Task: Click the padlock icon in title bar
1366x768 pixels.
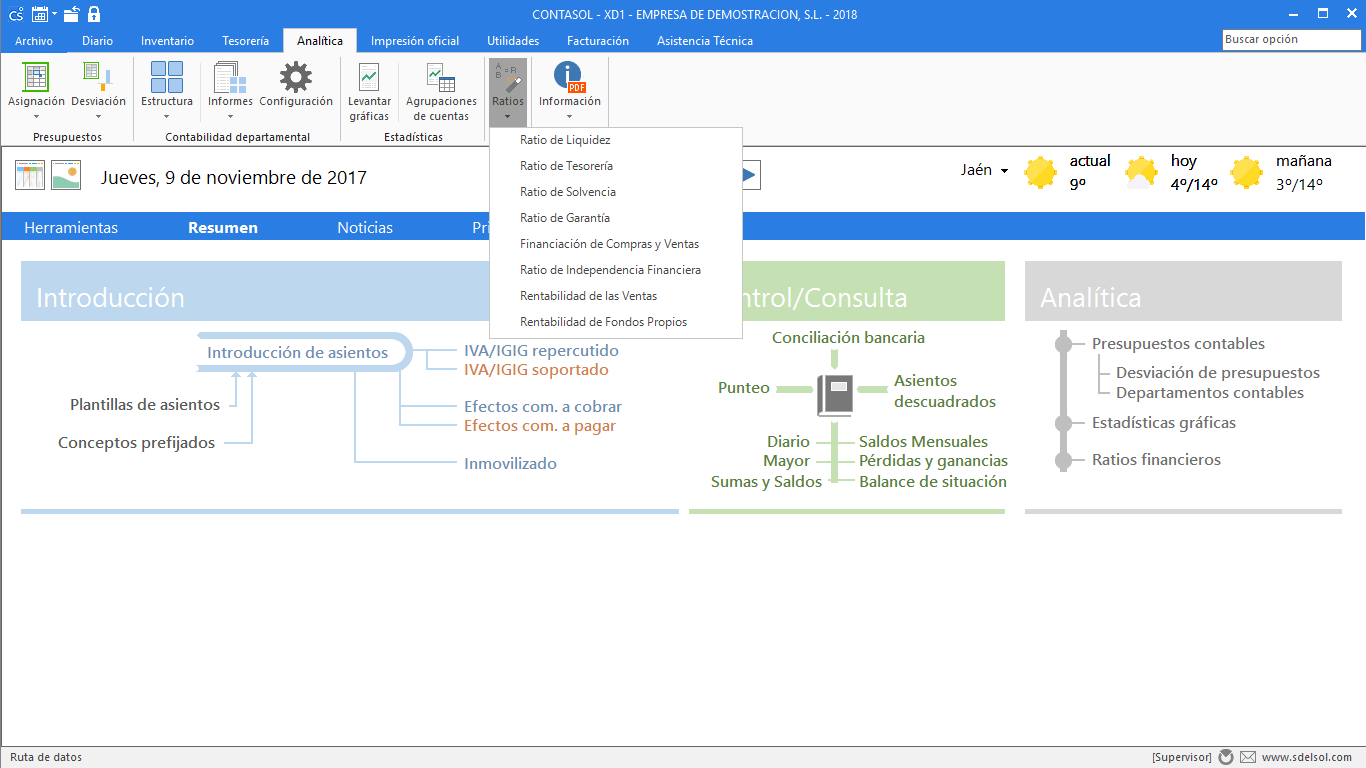Action: tap(94, 14)
